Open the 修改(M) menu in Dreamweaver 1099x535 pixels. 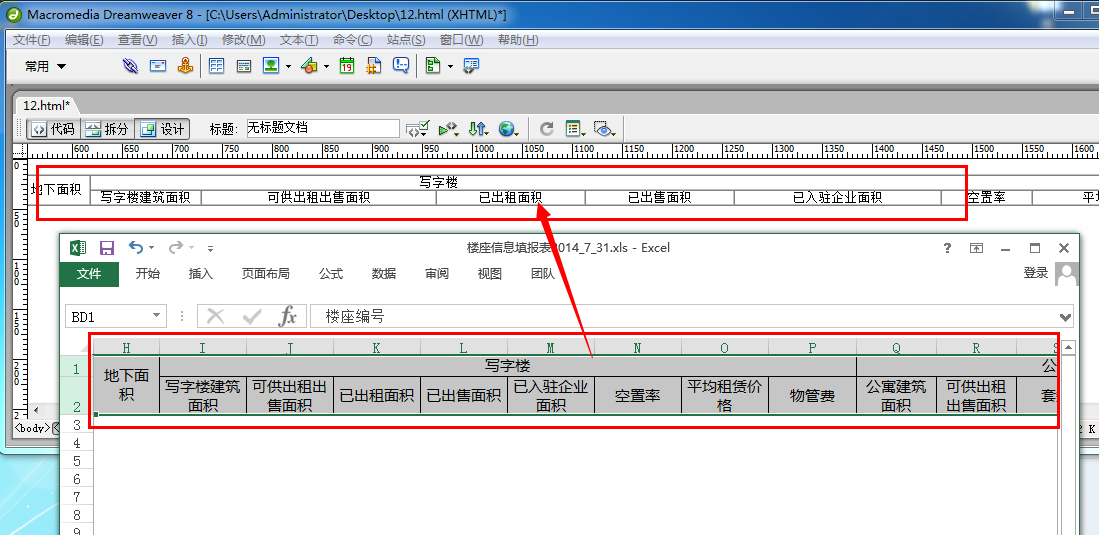point(243,40)
